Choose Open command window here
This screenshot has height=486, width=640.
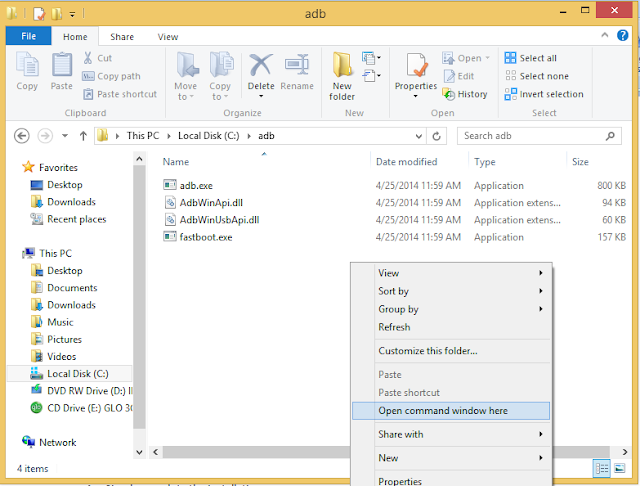[x=451, y=411]
